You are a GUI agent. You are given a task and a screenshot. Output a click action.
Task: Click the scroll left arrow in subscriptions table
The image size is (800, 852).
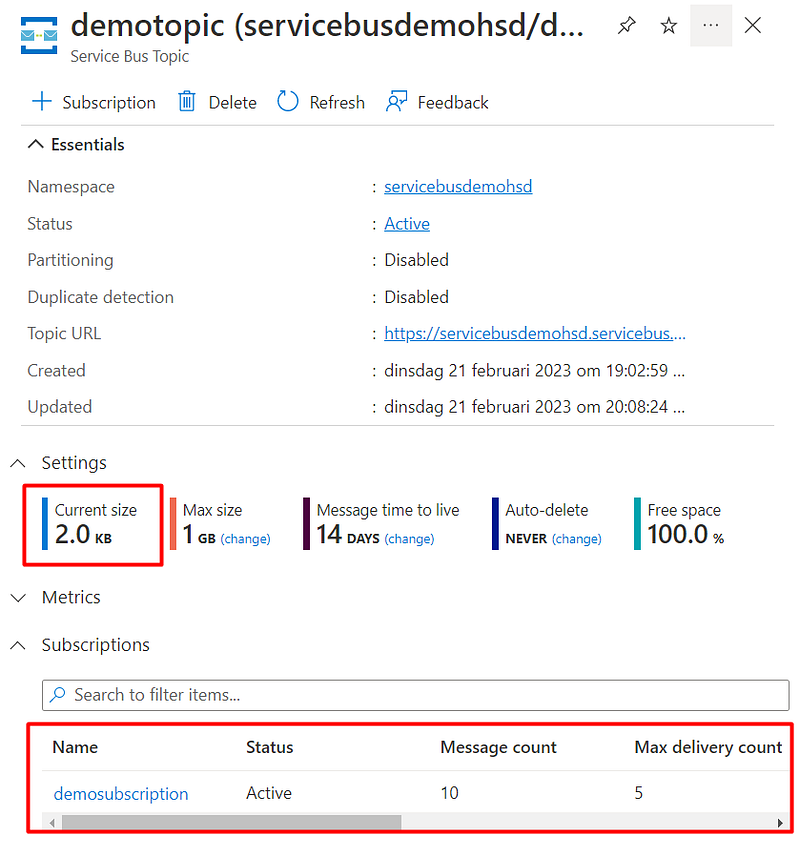coord(52,823)
